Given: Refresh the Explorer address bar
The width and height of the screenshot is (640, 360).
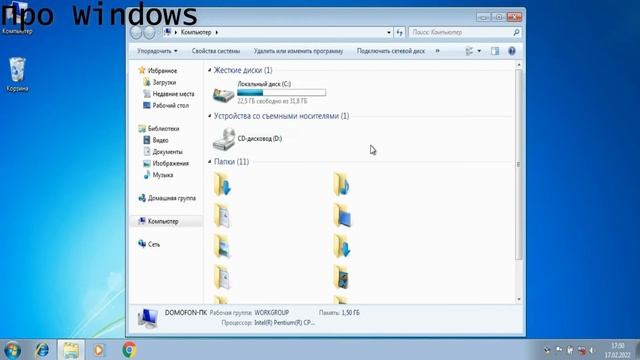Looking at the screenshot, I should pos(400,32).
